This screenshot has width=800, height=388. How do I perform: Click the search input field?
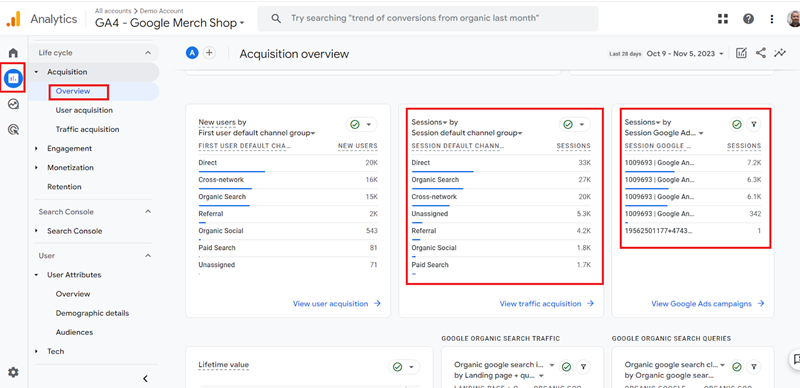click(x=428, y=19)
